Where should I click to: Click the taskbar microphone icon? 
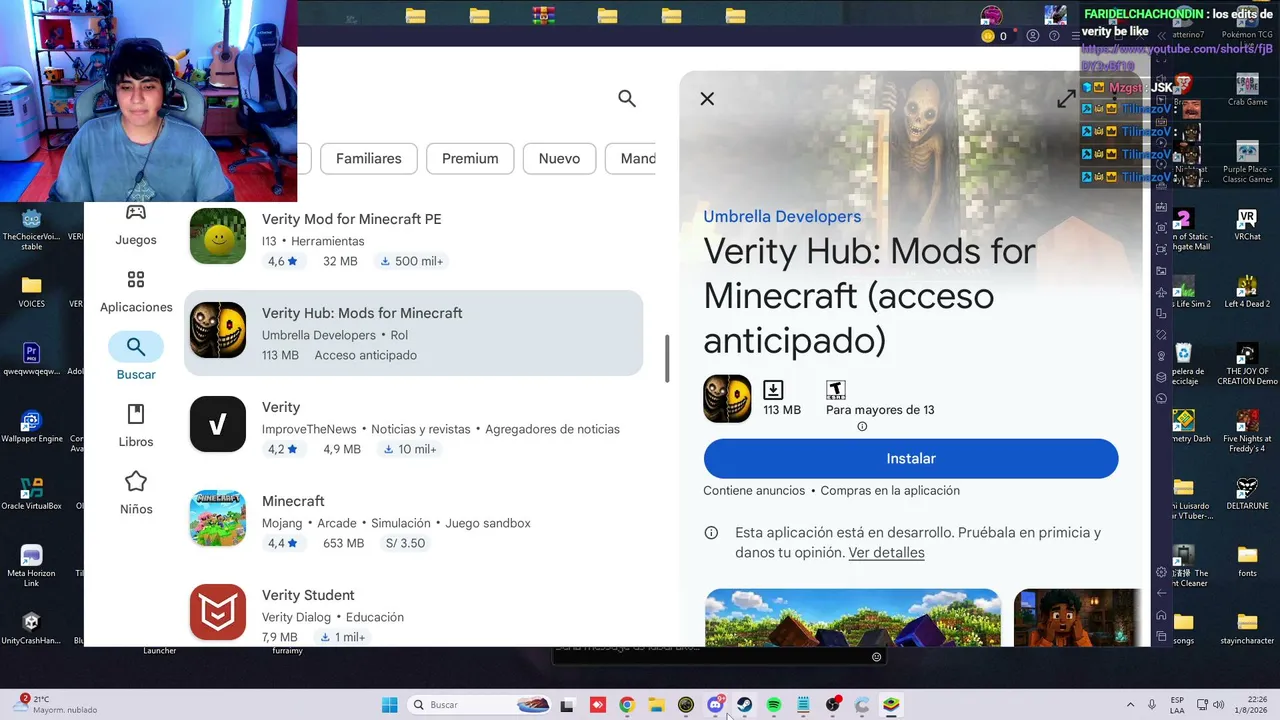pos(1152,705)
